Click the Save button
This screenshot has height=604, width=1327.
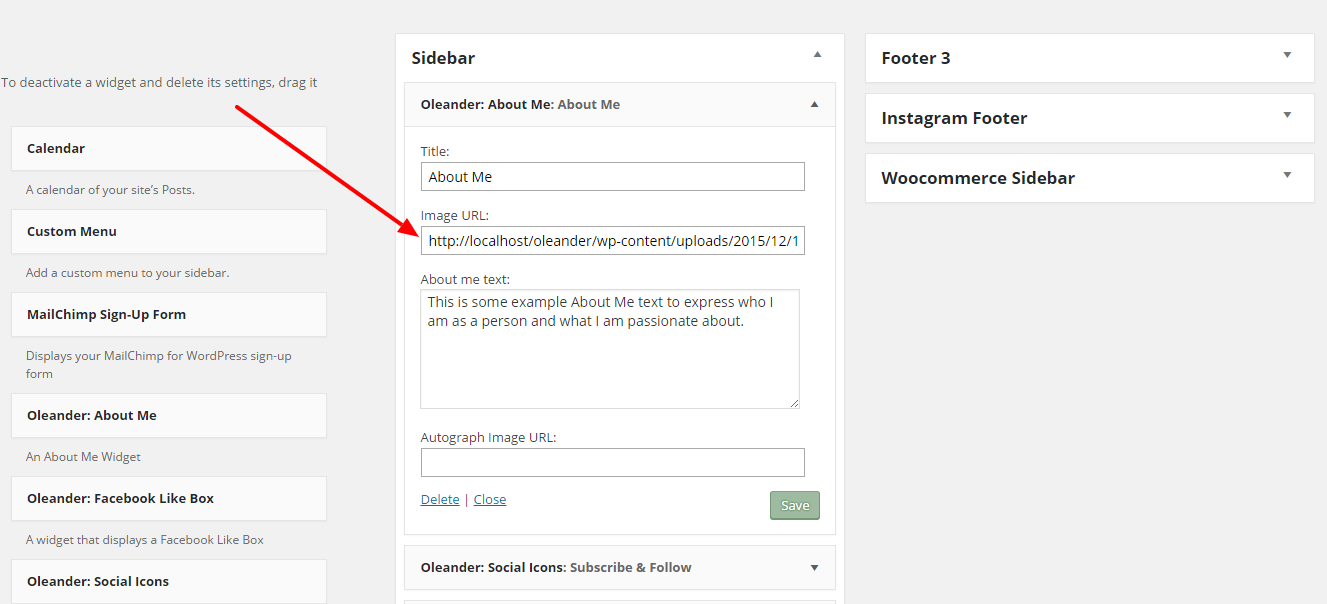795,505
